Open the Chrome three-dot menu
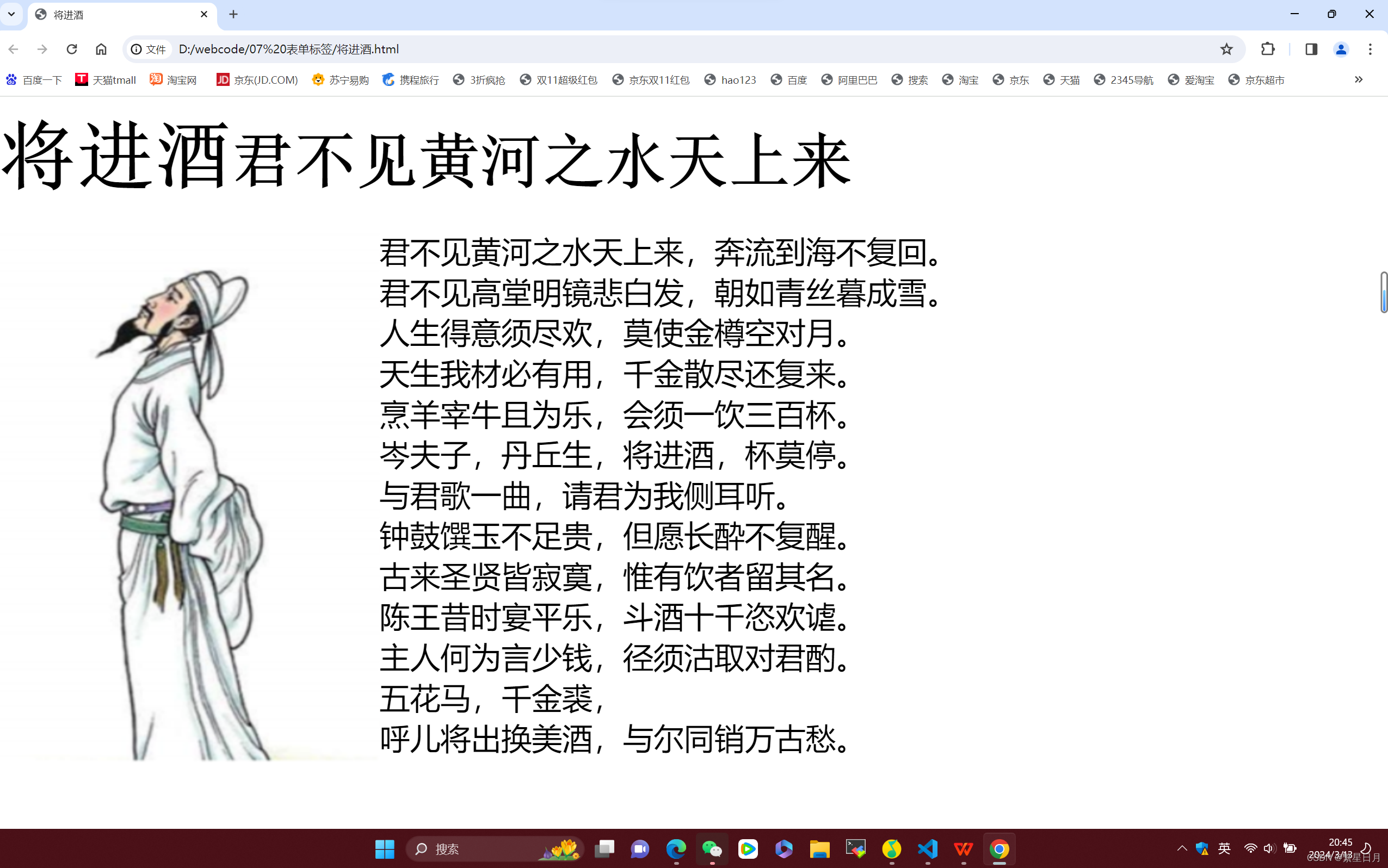The image size is (1388, 868). tap(1370, 49)
